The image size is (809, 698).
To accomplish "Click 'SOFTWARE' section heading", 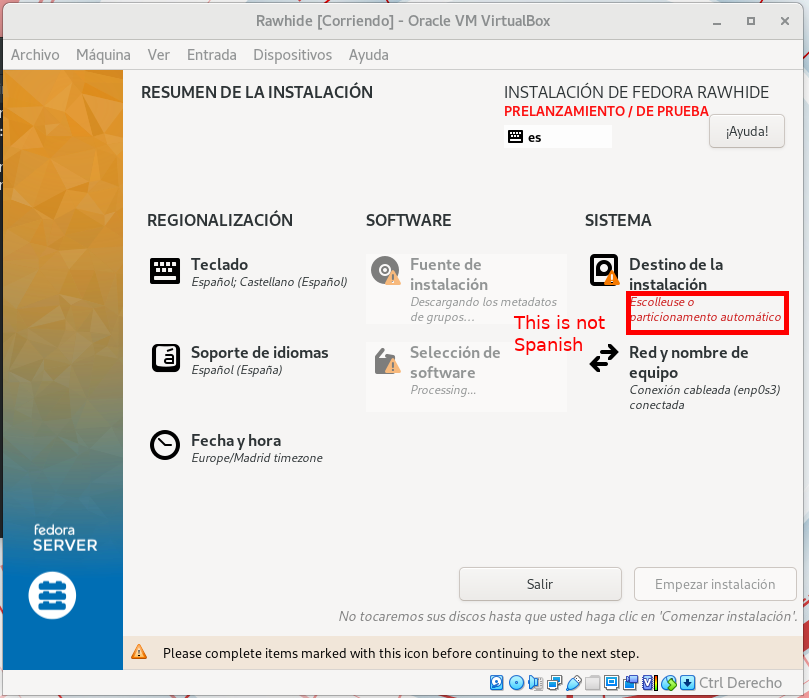I will (408, 220).
